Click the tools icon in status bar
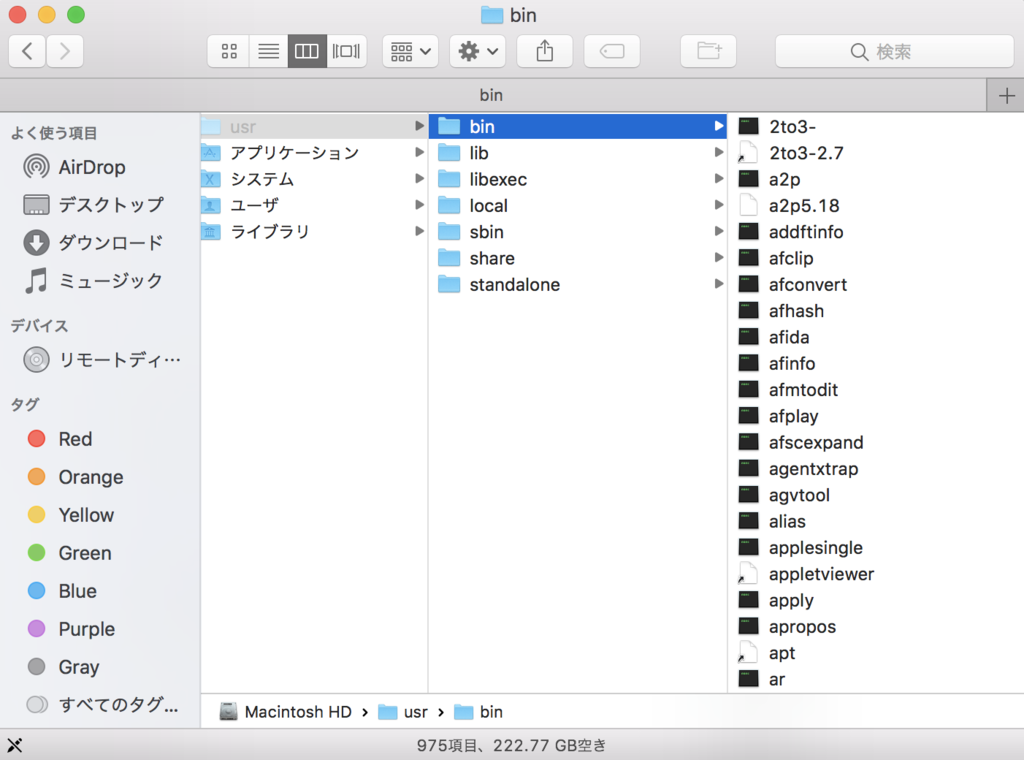Image resolution: width=1024 pixels, height=760 pixels. tap(14, 745)
